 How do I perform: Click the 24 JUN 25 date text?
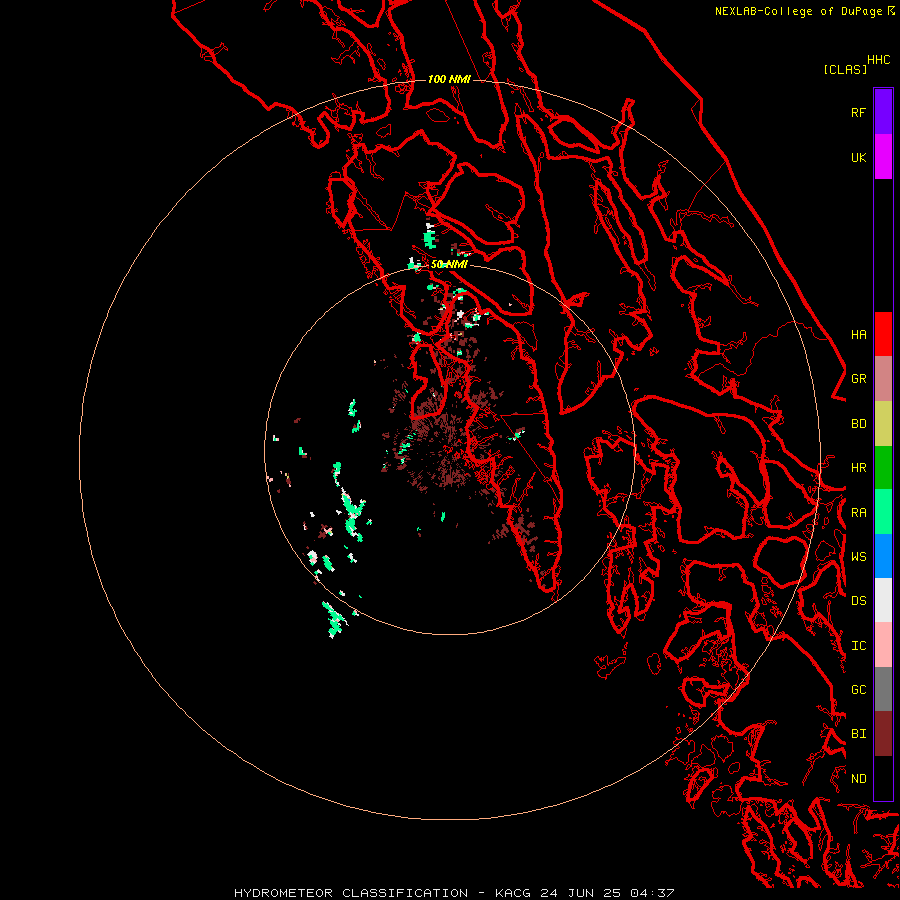click(x=580, y=893)
